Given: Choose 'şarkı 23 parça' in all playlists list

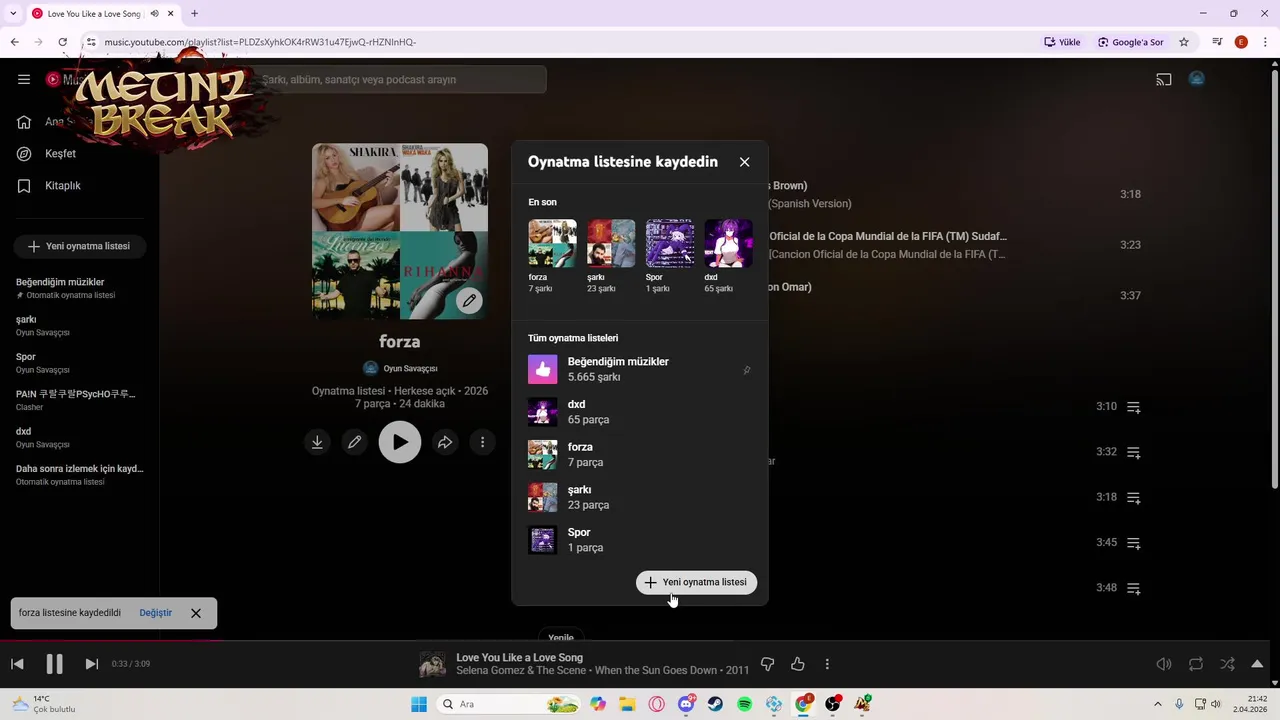Looking at the screenshot, I should point(640,497).
